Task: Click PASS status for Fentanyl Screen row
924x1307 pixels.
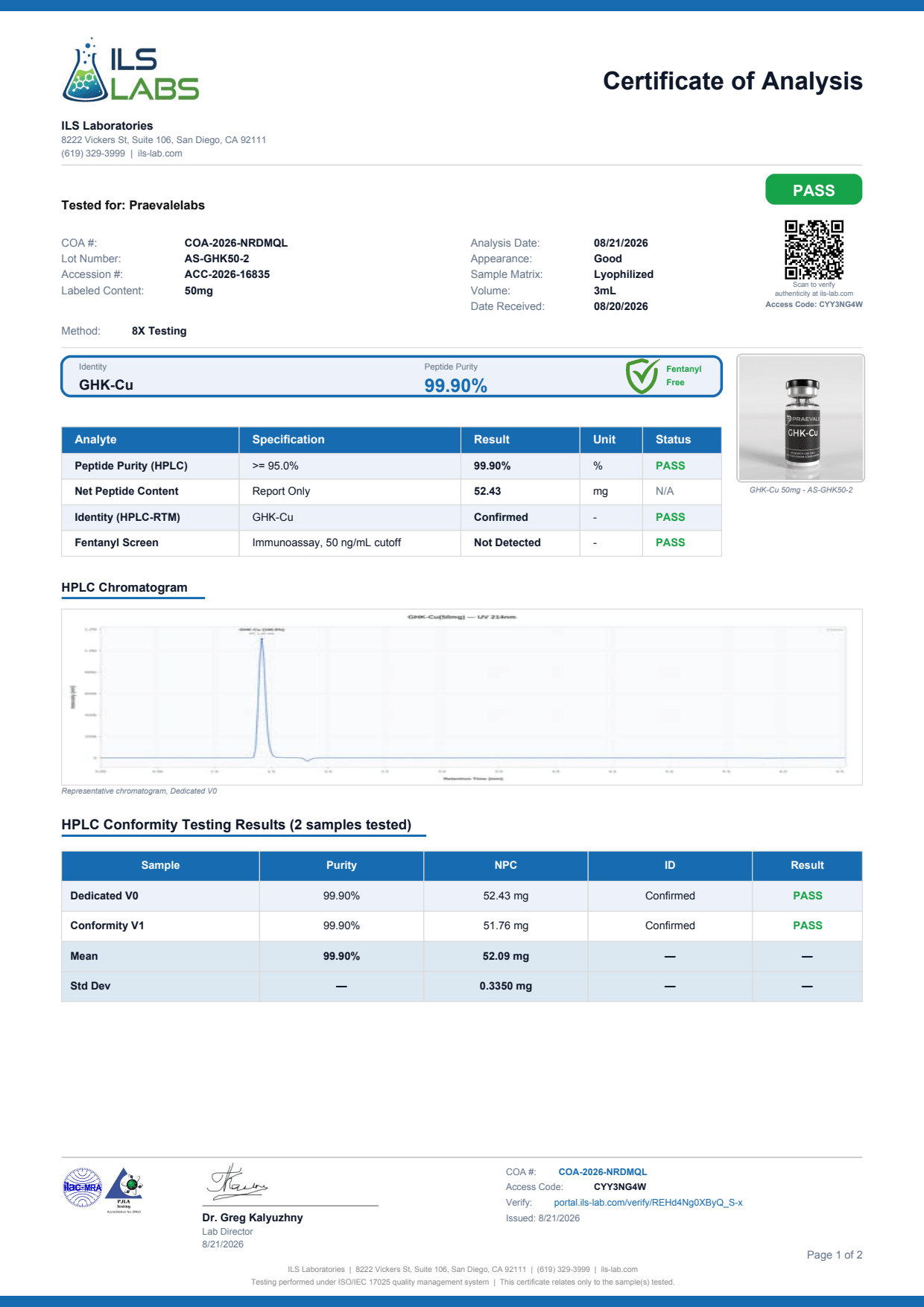Action: coord(670,542)
